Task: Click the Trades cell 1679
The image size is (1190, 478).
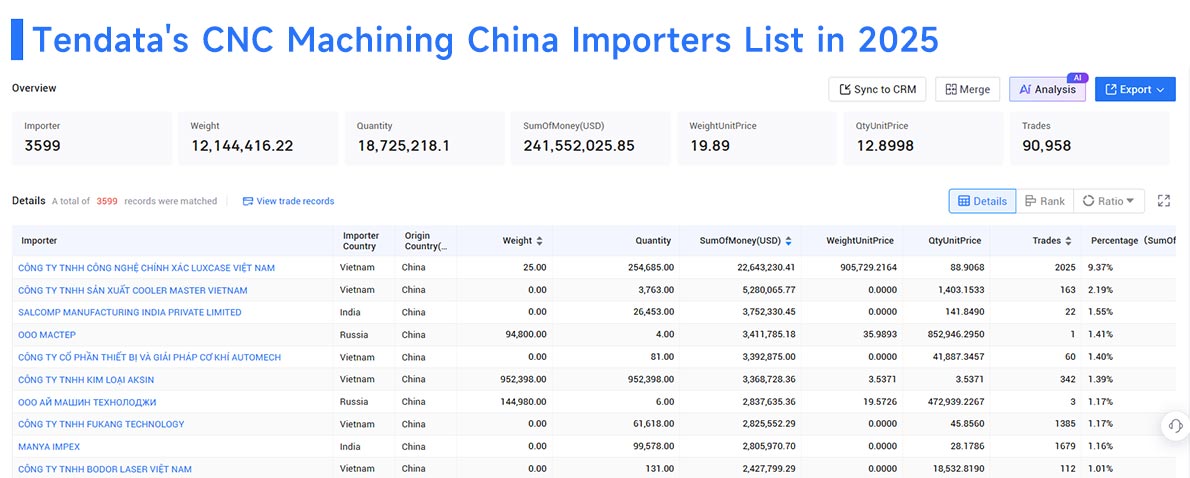Action: [1064, 446]
